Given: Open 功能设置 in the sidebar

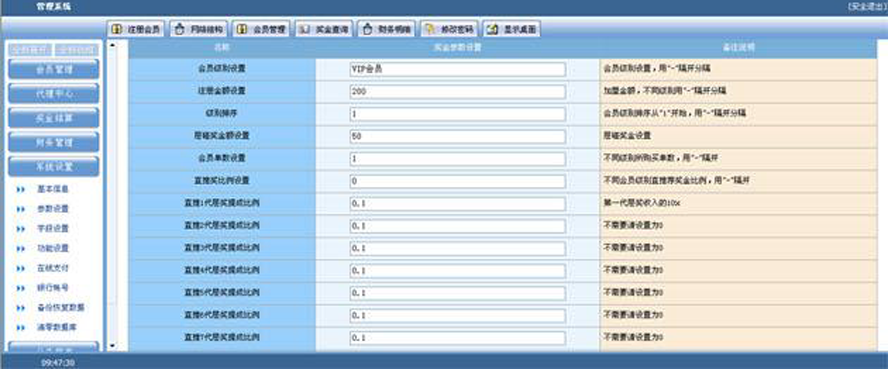Looking at the screenshot, I should click(53, 248).
